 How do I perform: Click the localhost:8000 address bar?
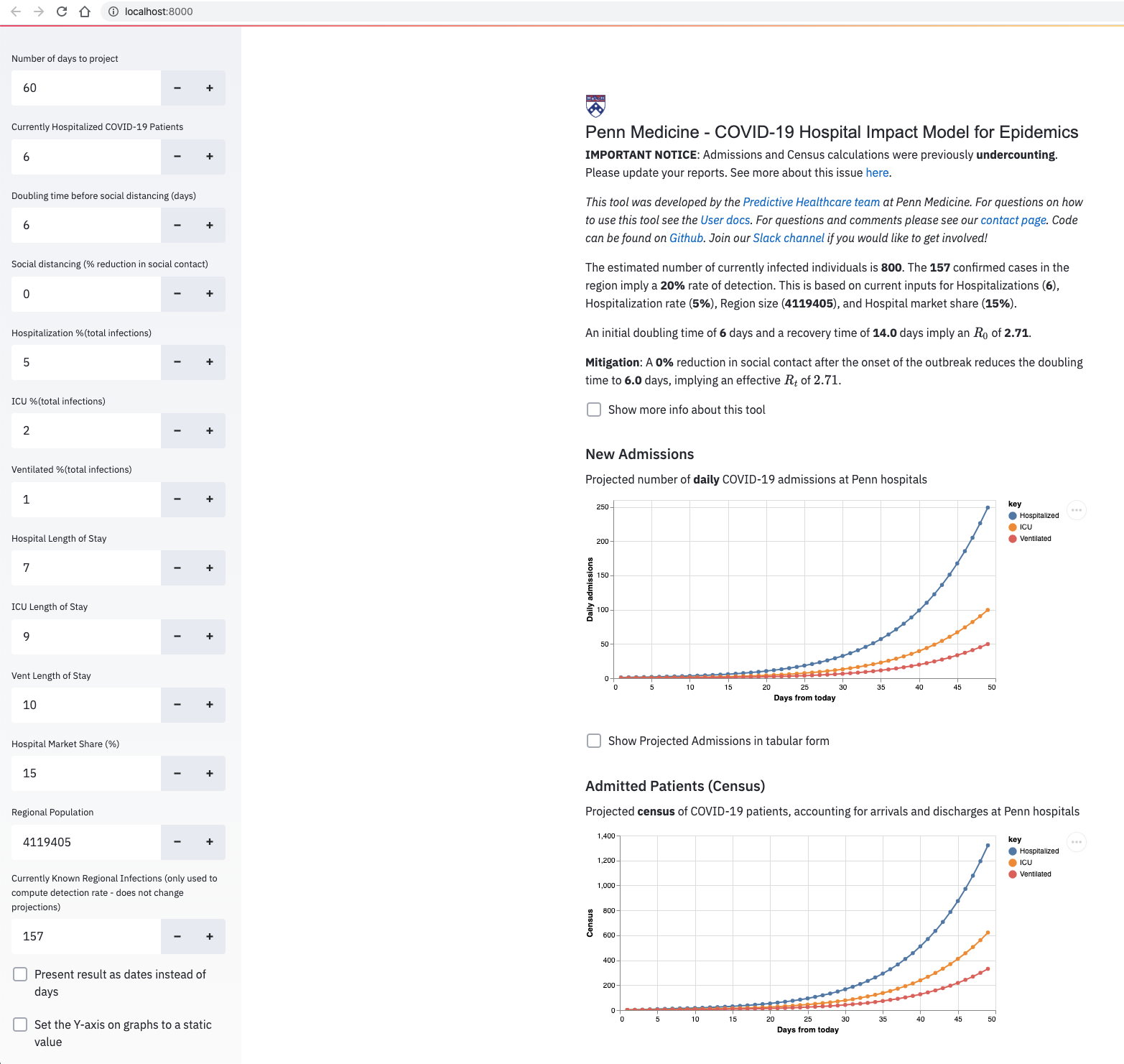[x=610, y=11]
